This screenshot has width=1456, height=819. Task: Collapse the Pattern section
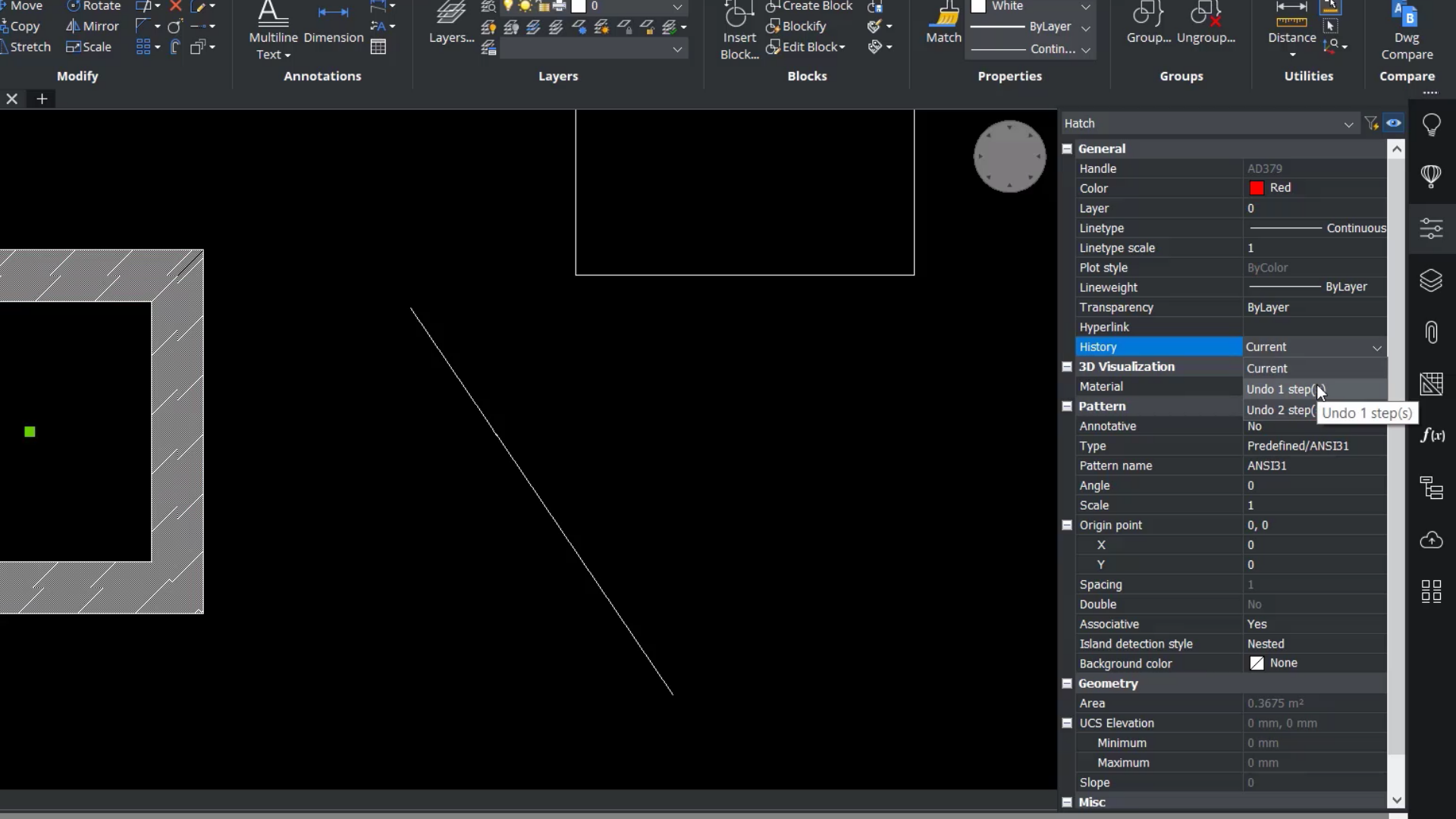(x=1068, y=406)
